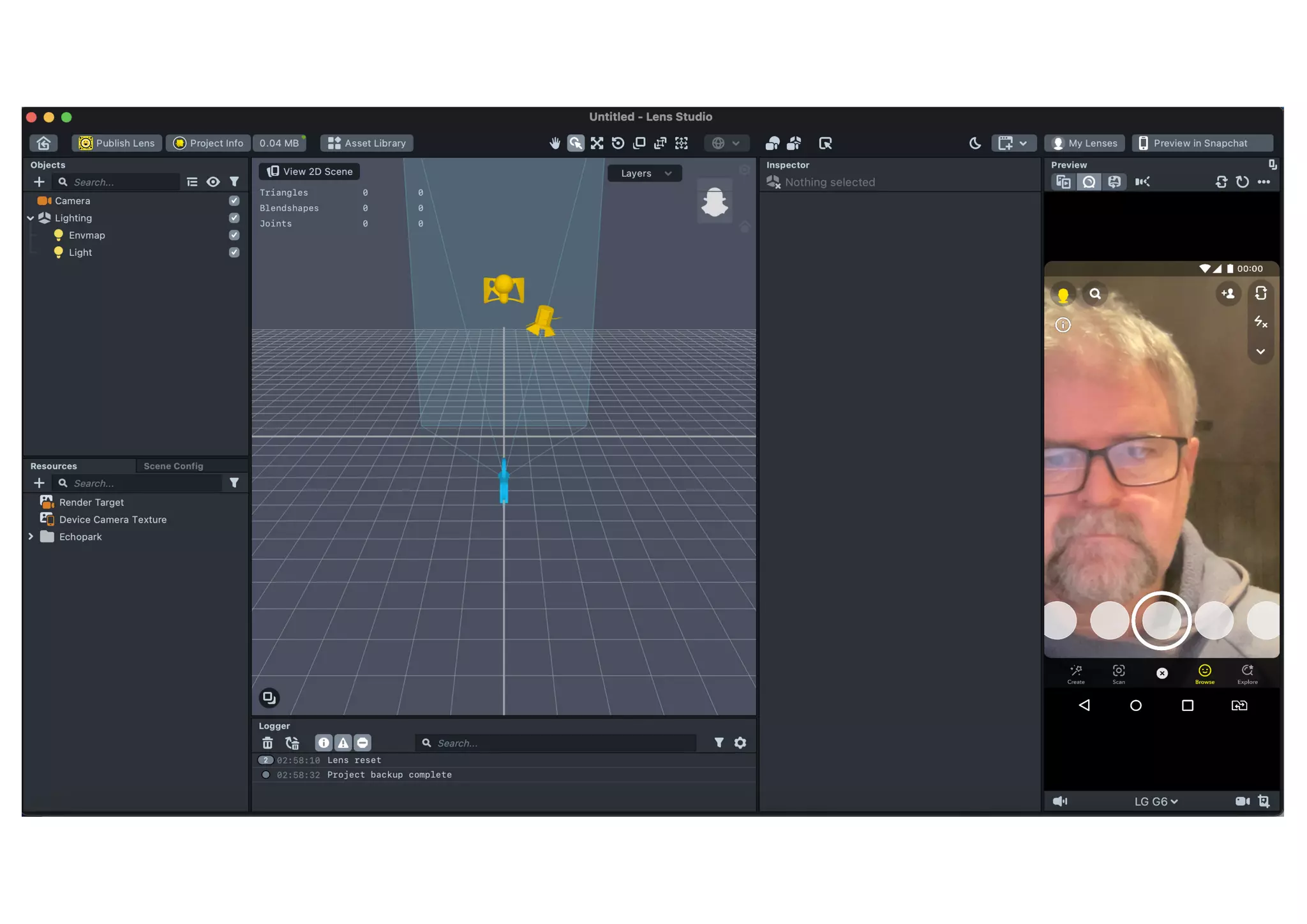
Task: Clear the Logger with trash icon
Action: [267, 743]
